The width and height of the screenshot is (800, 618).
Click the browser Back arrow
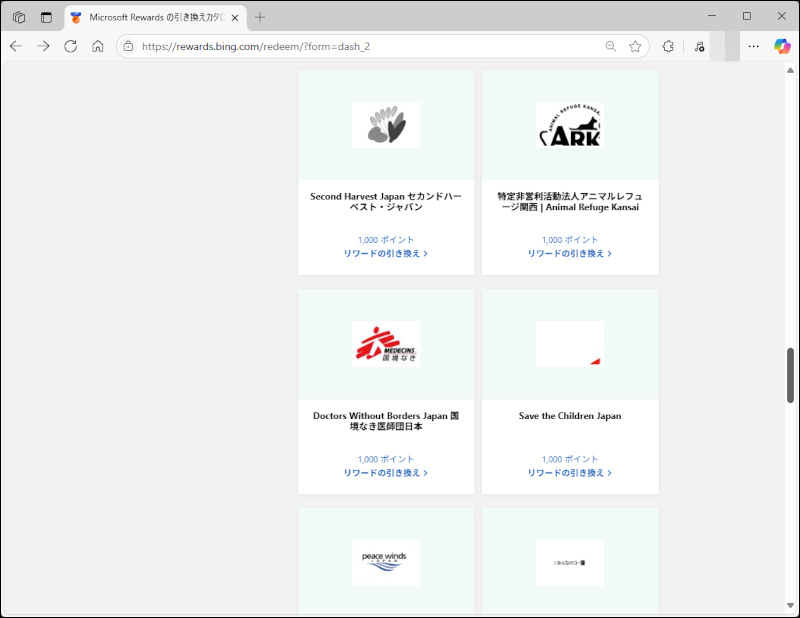pyautogui.click(x=16, y=46)
